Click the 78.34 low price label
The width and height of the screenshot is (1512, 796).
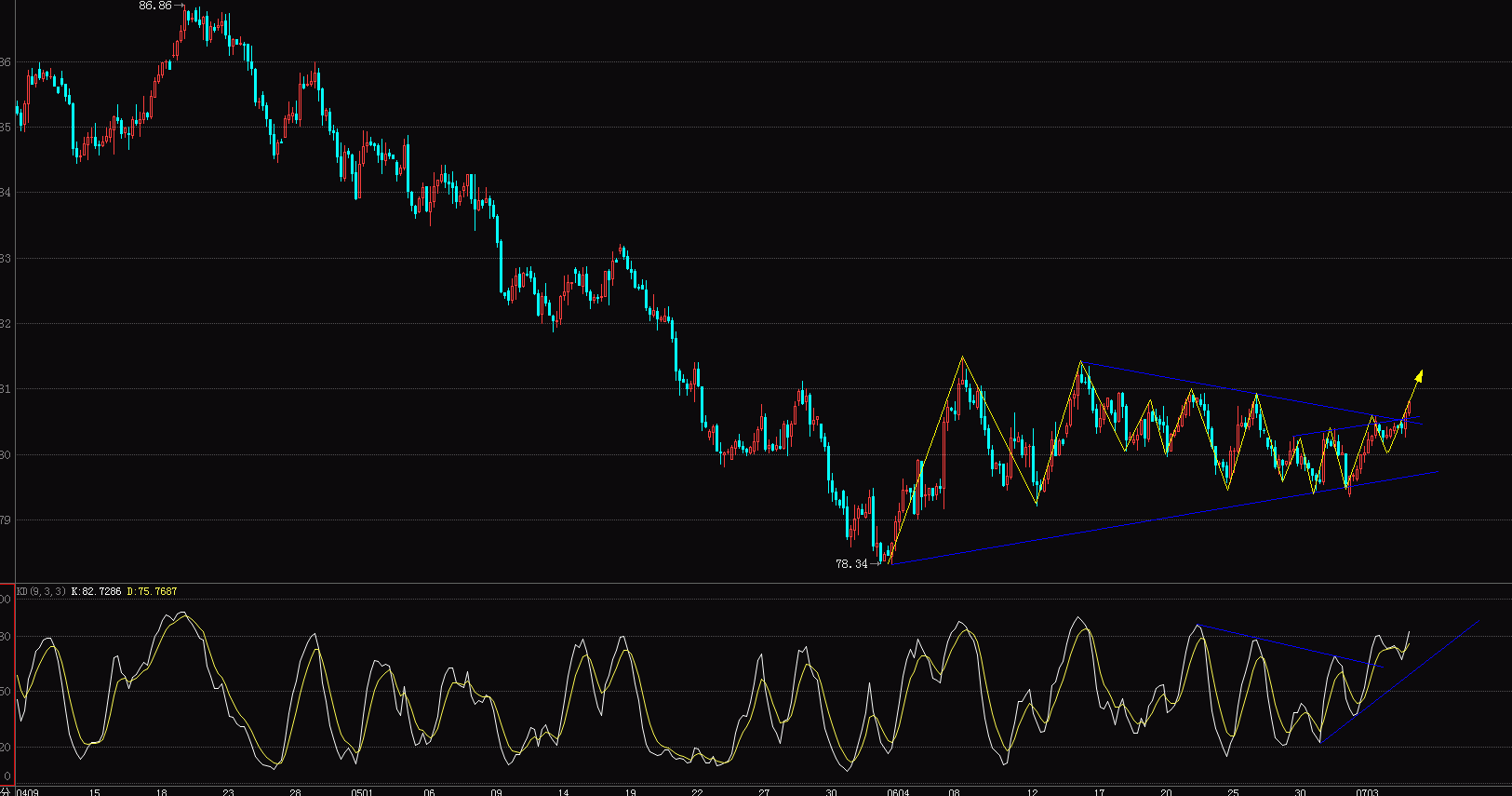pos(851,563)
